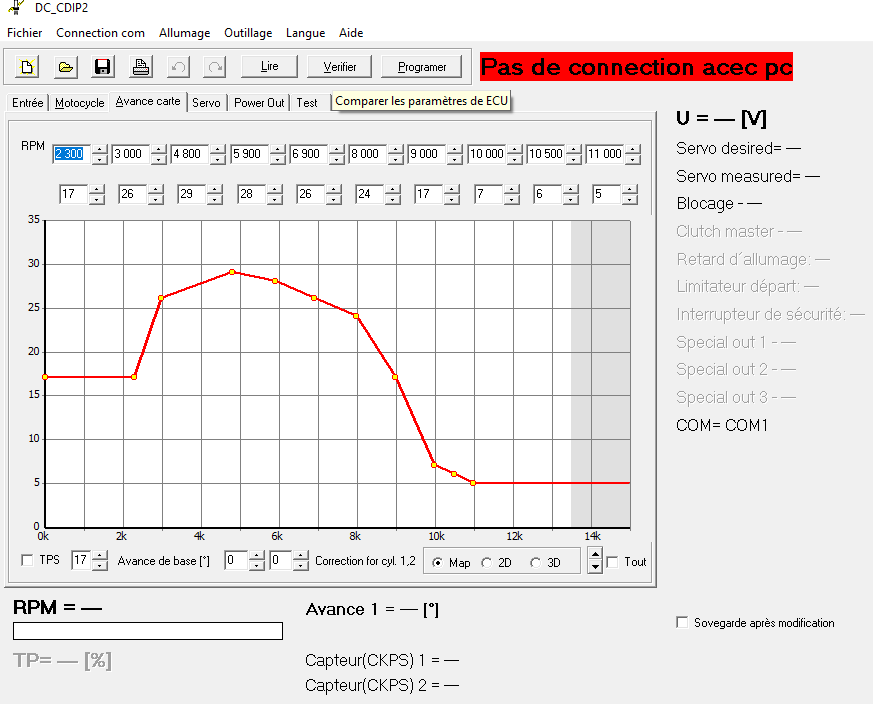Click the Verifier button
The image size is (873, 704).
click(x=340, y=67)
